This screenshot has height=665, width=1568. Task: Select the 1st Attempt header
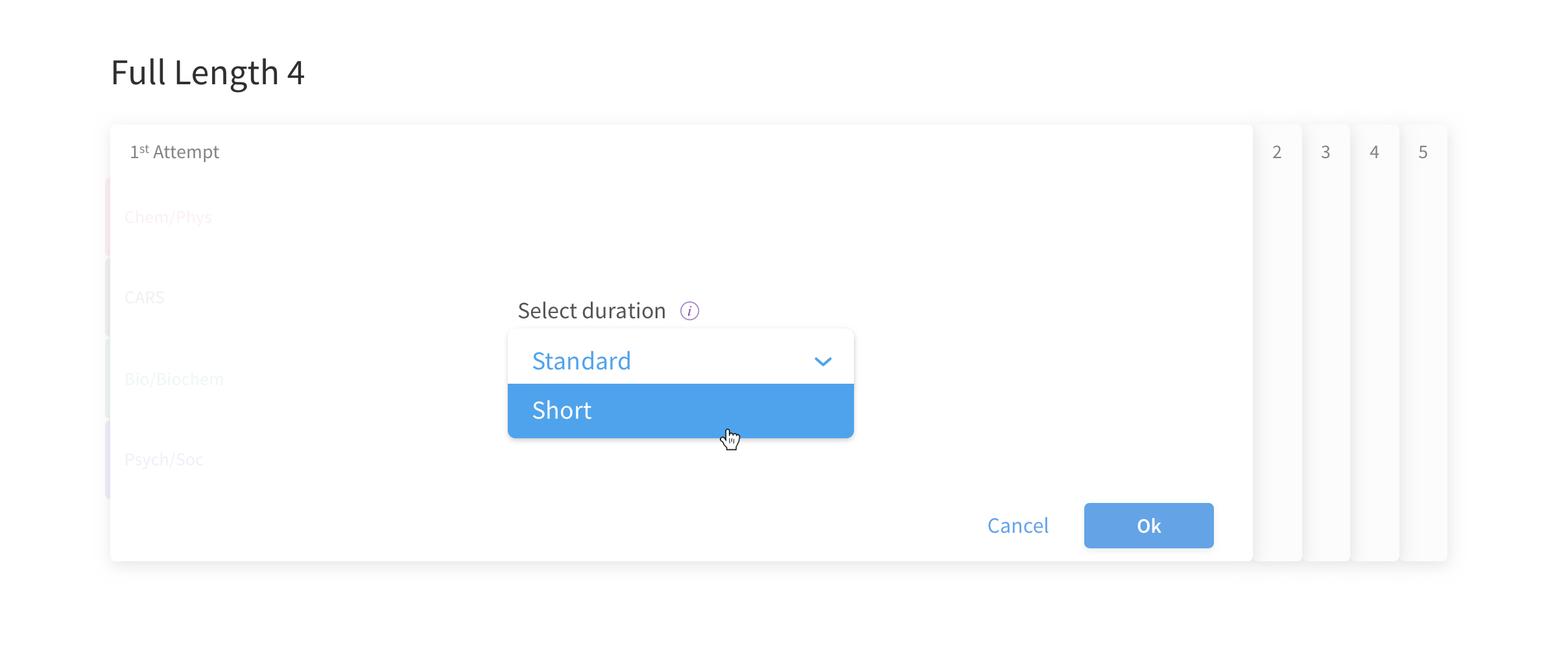click(174, 152)
